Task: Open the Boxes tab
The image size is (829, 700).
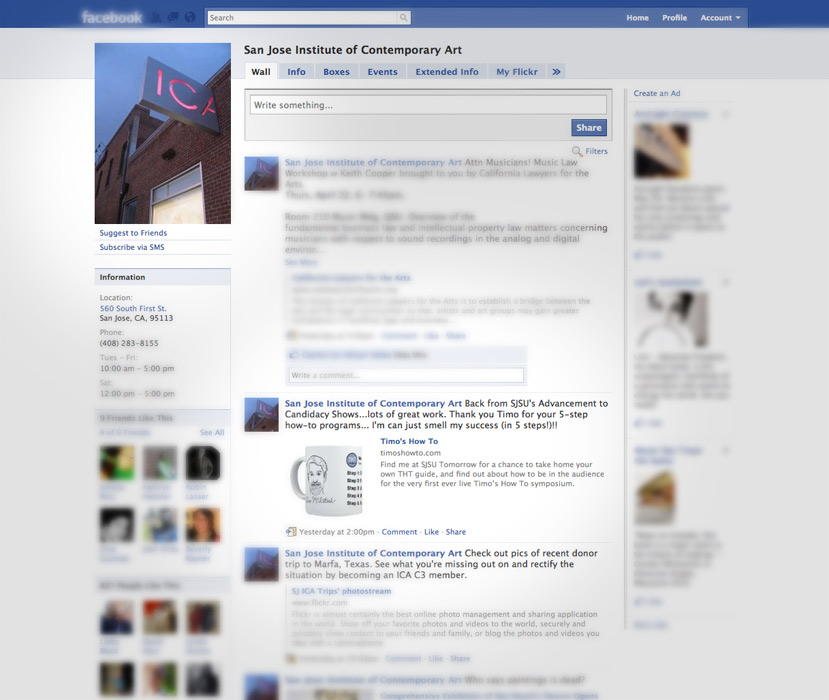Action: pos(336,72)
